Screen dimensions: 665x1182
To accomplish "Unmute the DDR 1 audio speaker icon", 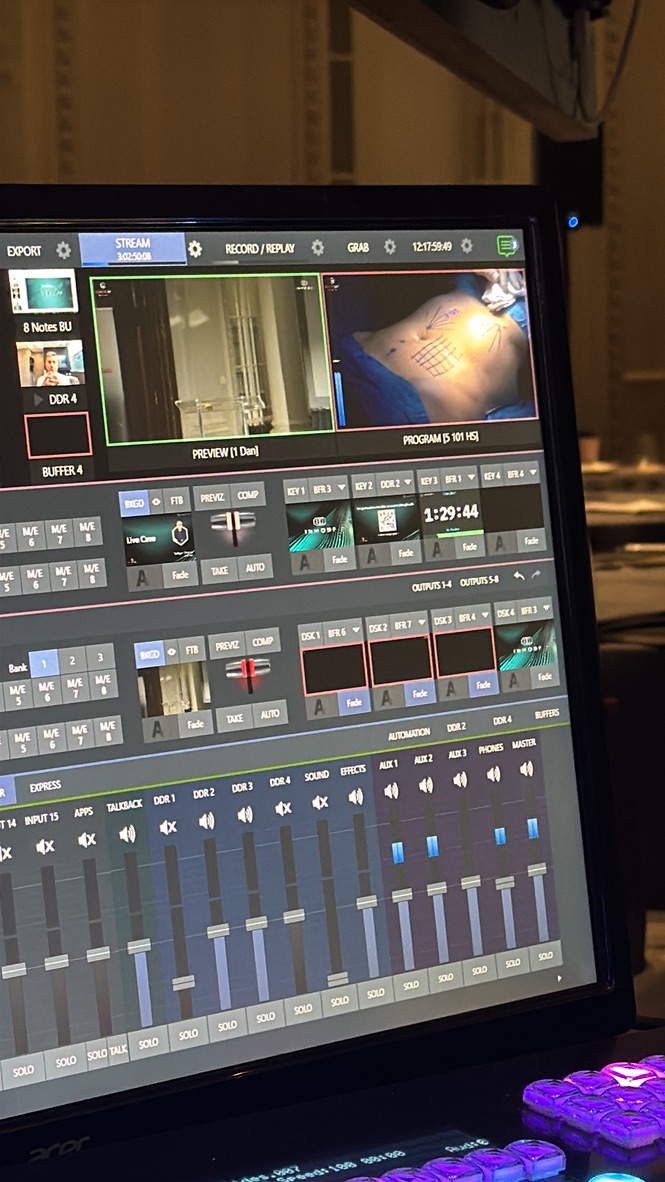I will coord(167,827).
